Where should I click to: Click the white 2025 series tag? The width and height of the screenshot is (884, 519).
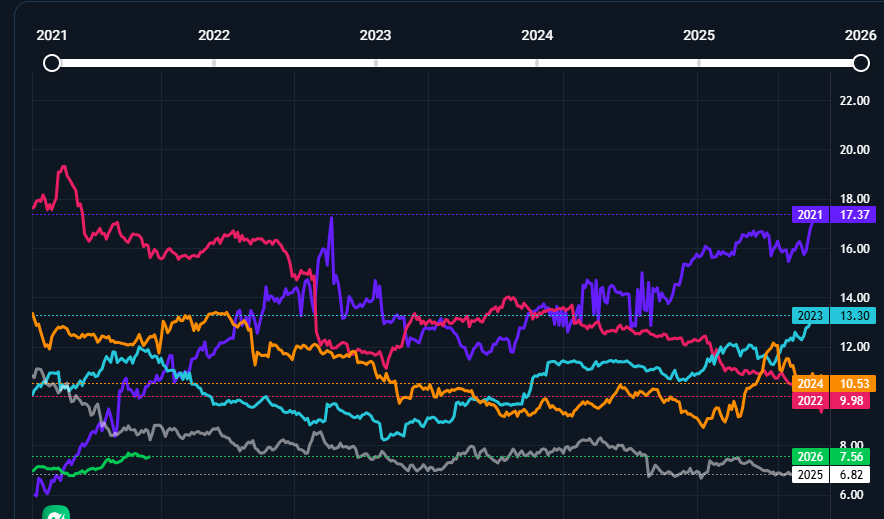(x=811, y=474)
